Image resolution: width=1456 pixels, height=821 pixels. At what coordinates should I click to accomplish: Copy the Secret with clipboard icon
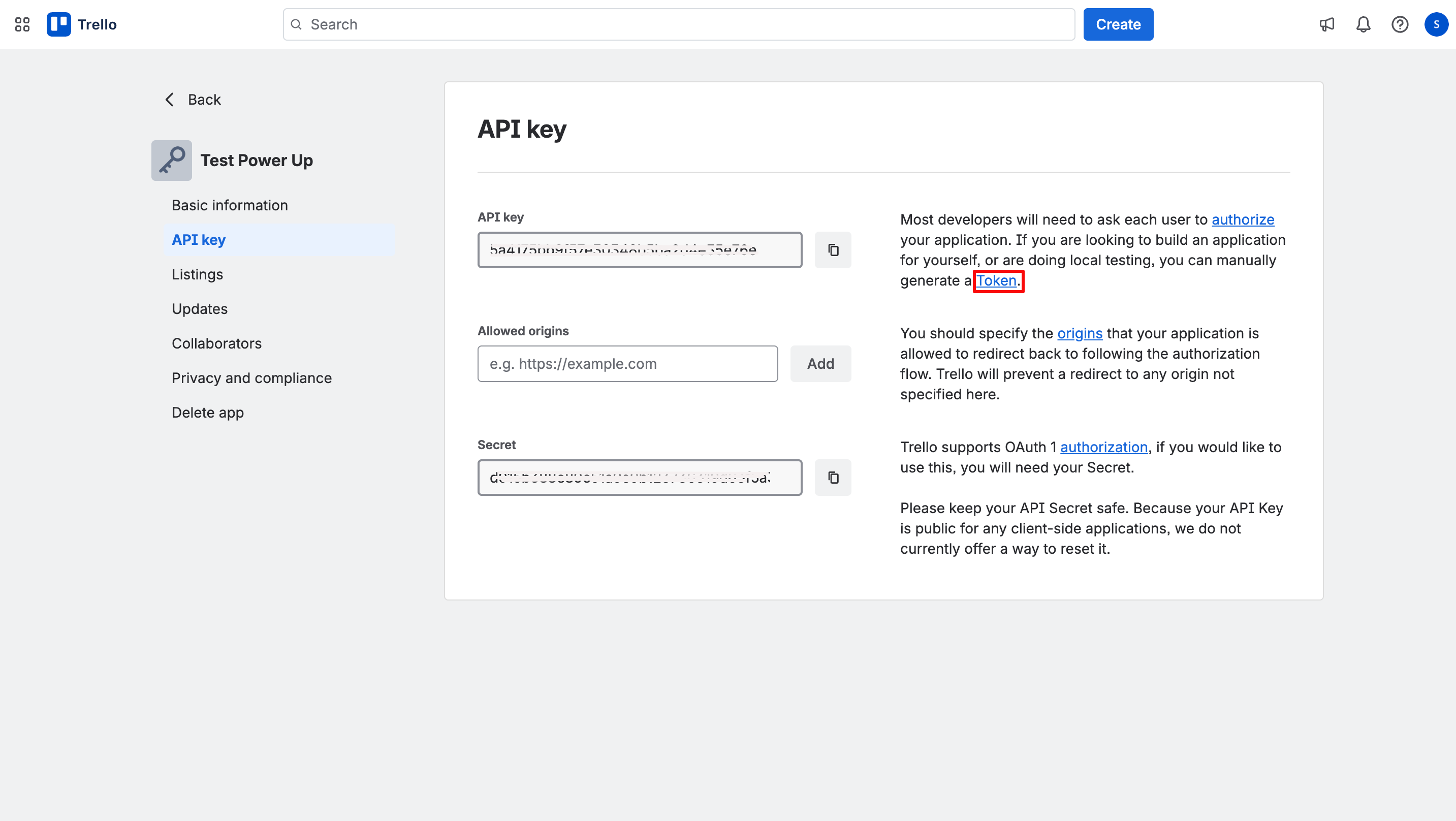833,477
